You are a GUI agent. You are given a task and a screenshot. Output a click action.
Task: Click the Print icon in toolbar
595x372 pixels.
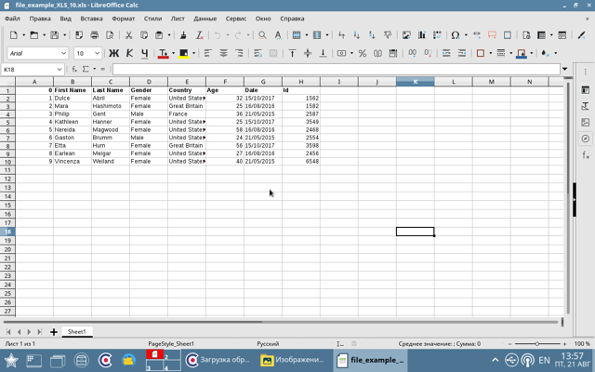(x=94, y=35)
